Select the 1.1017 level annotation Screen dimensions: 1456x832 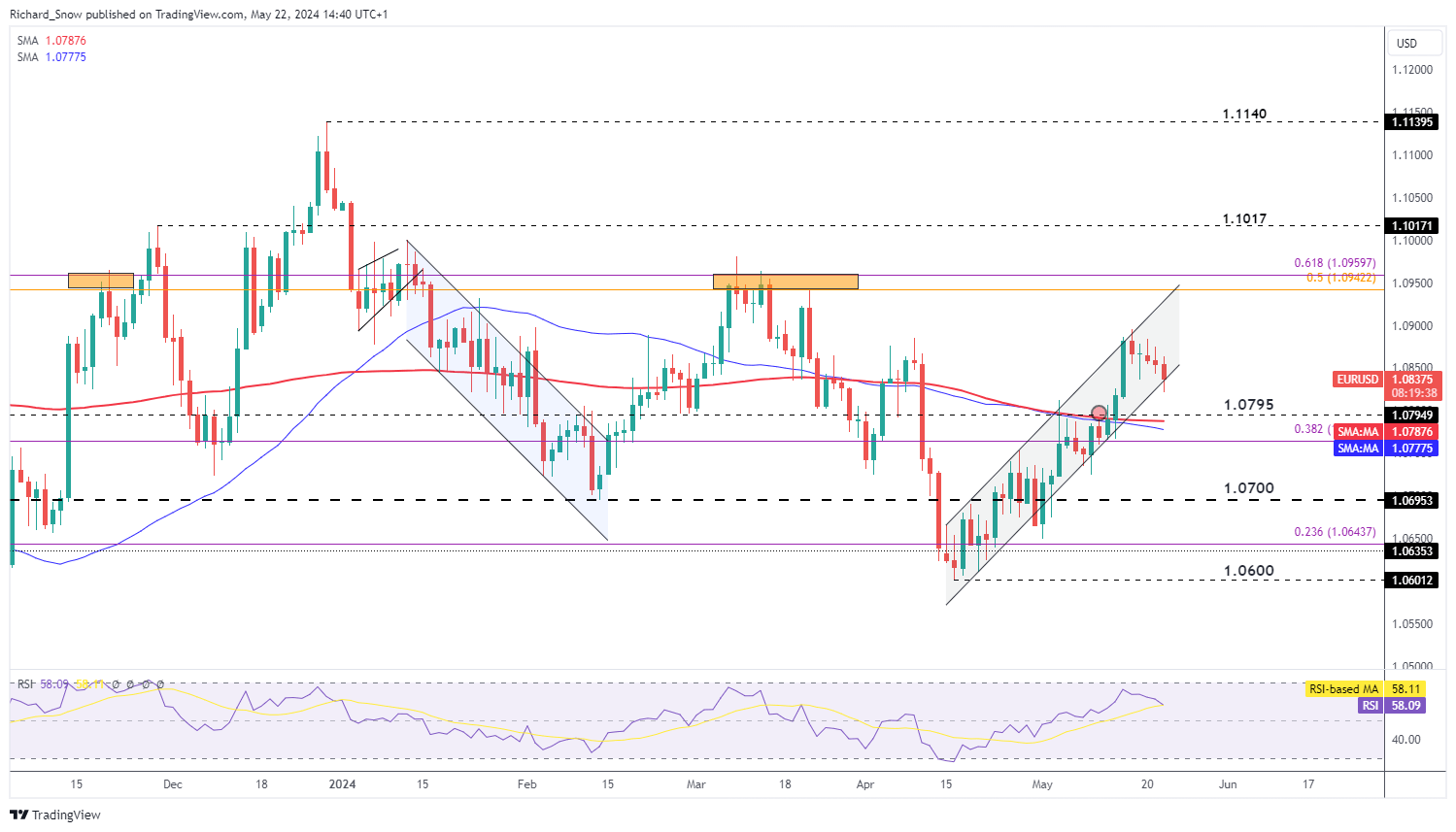pyautogui.click(x=1244, y=218)
